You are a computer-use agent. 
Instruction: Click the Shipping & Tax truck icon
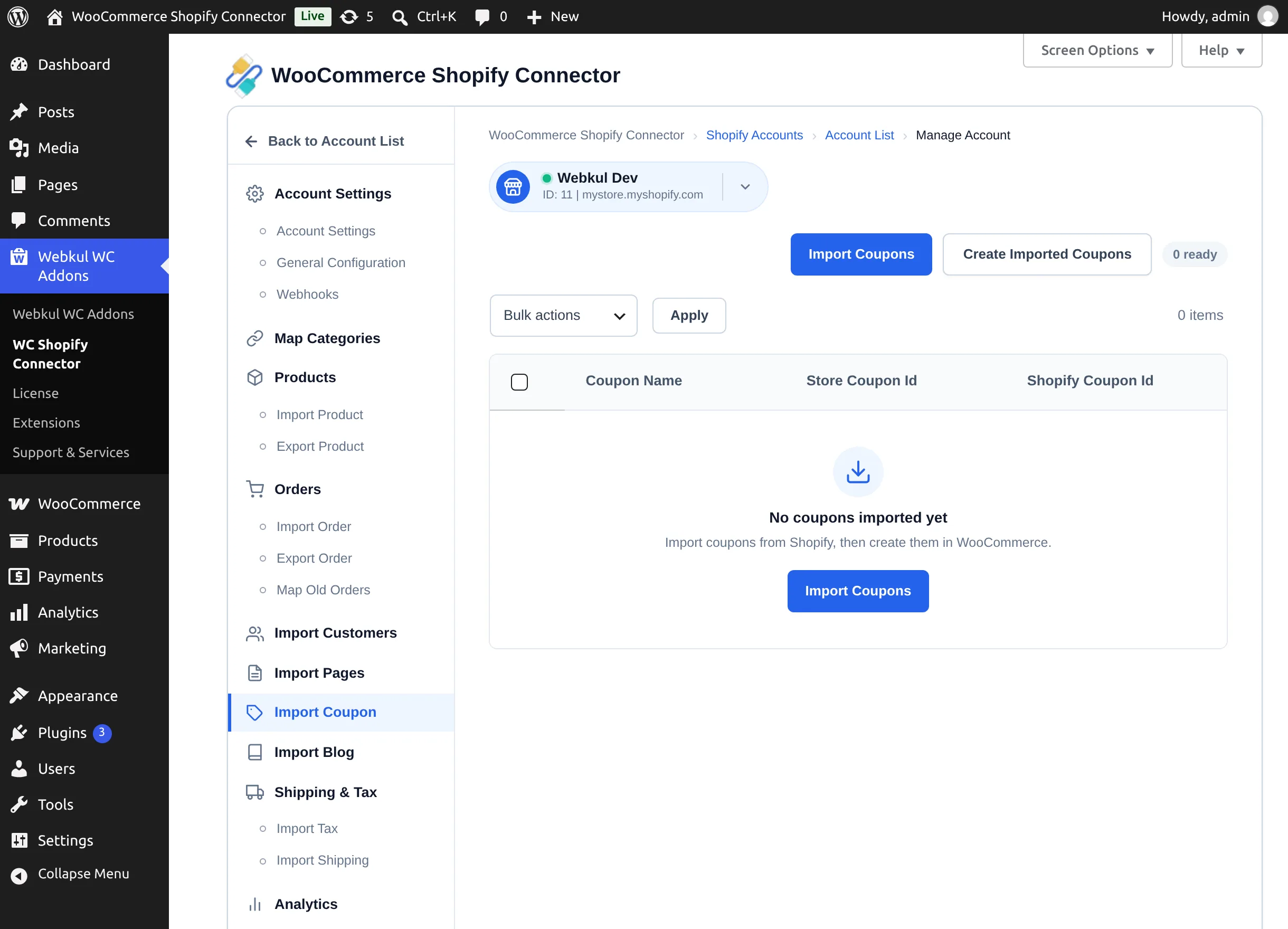[255, 792]
